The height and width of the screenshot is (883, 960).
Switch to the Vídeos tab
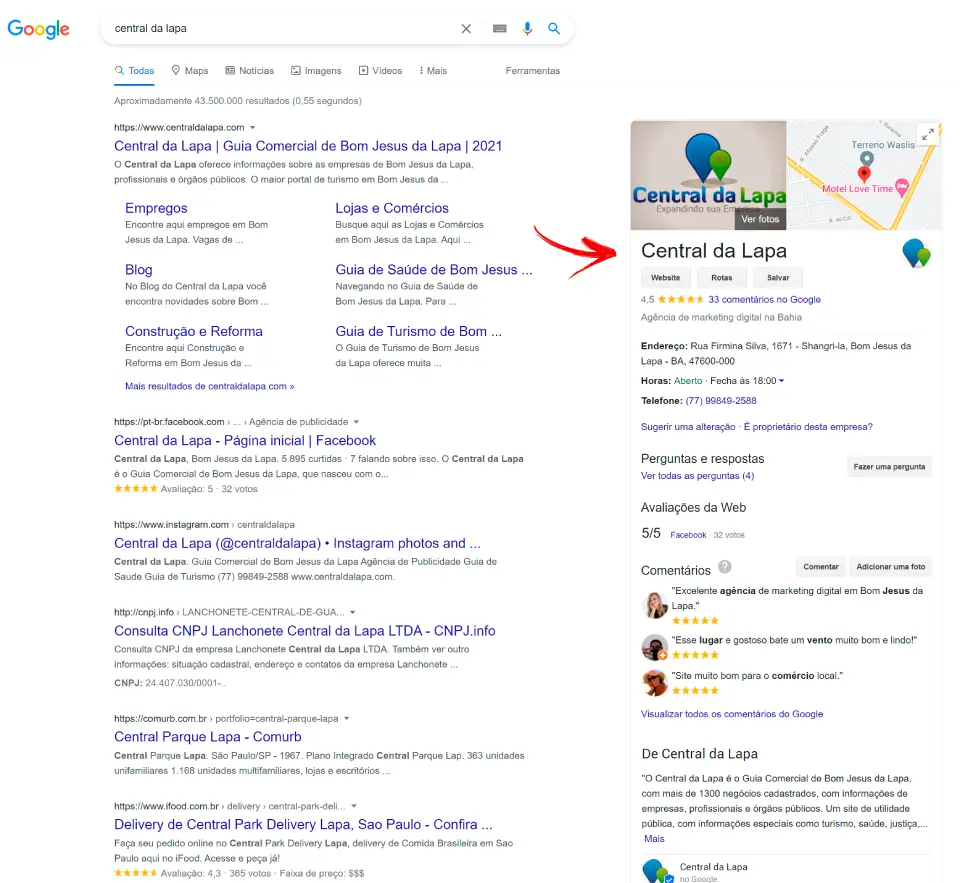pos(380,71)
